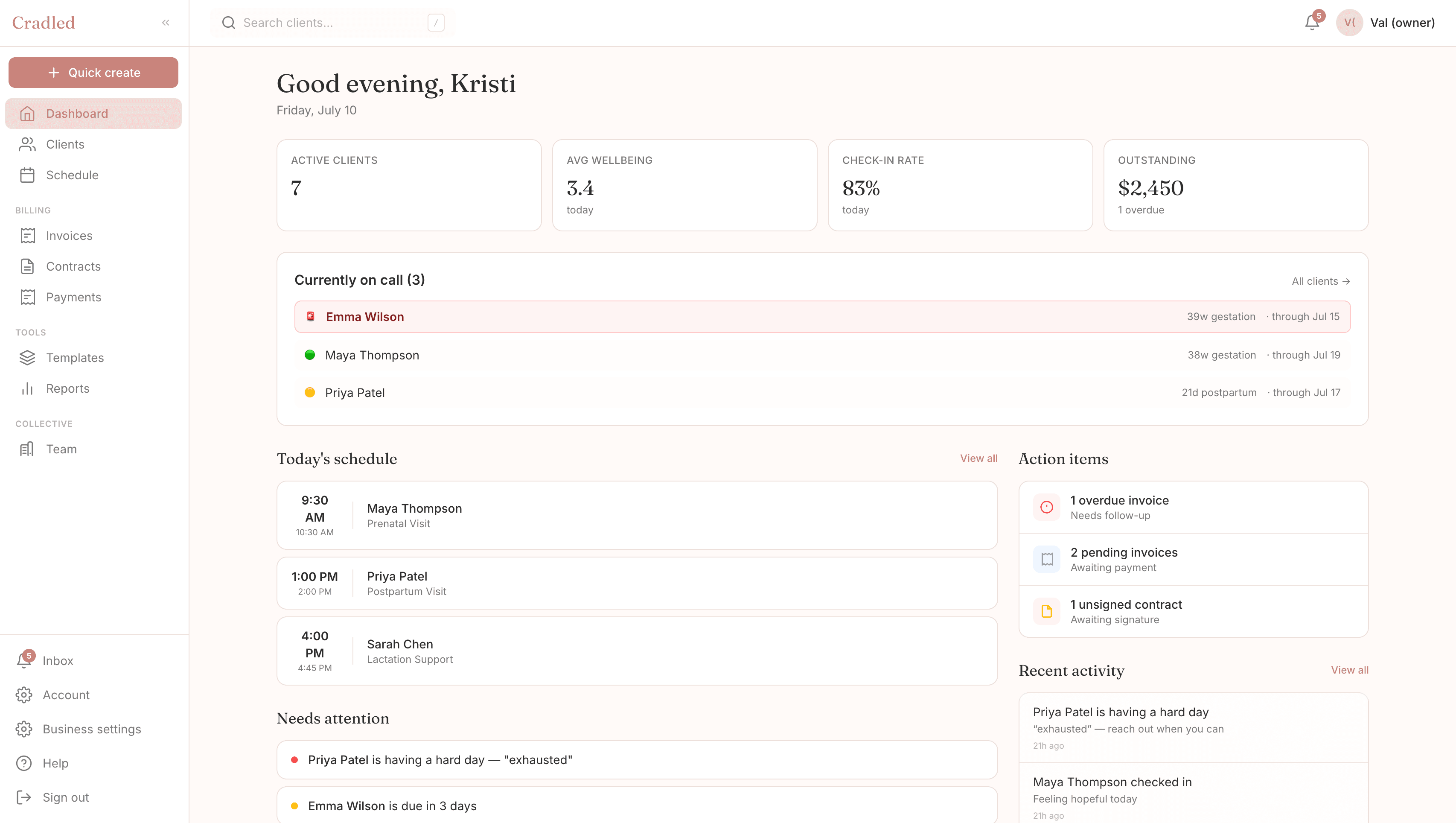Viewport: 1456px width, 823px height.
Task: Open 'Maya Thompson checked in' activity
Action: 1193,794
